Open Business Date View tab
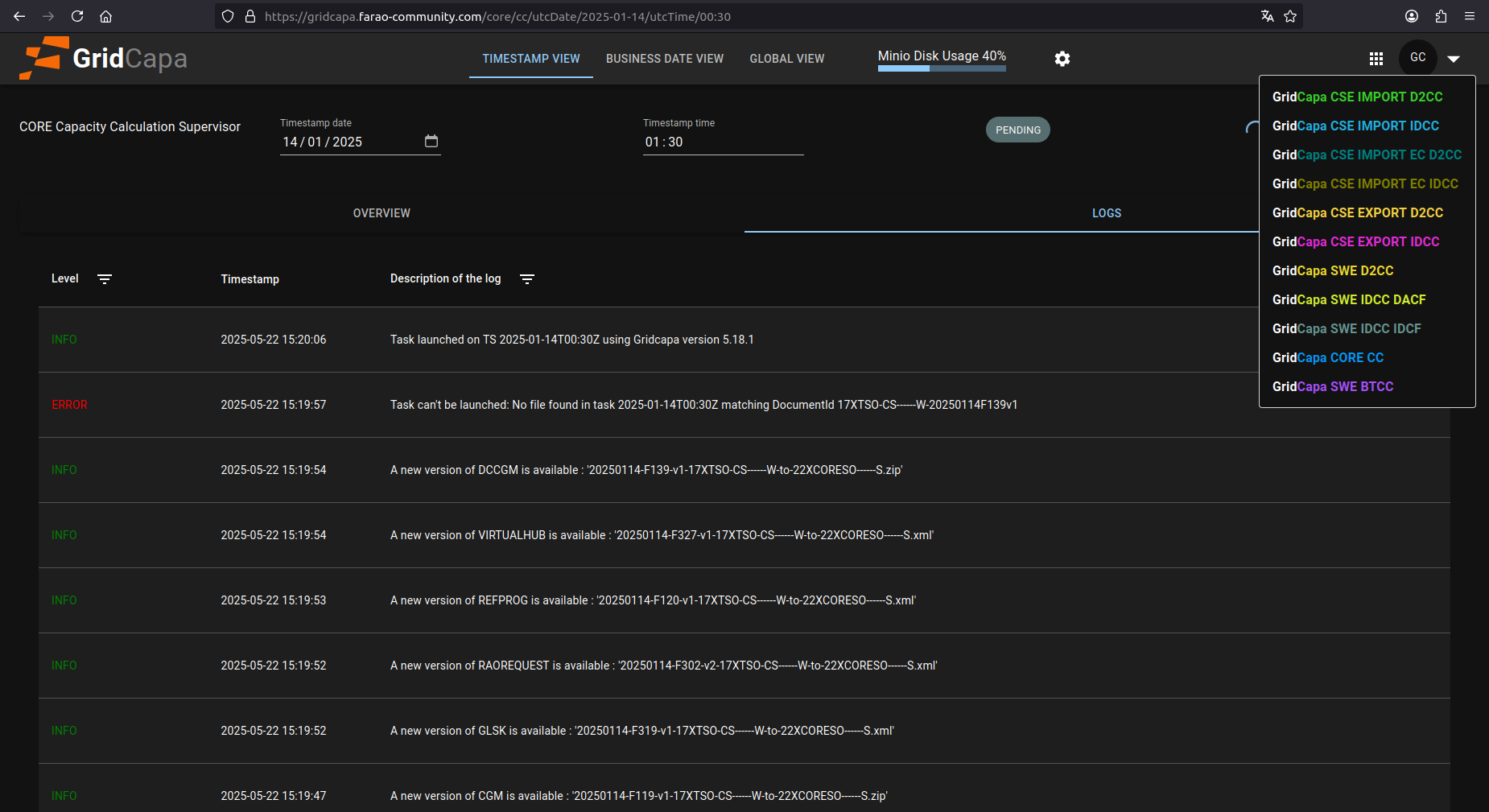 pos(664,59)
